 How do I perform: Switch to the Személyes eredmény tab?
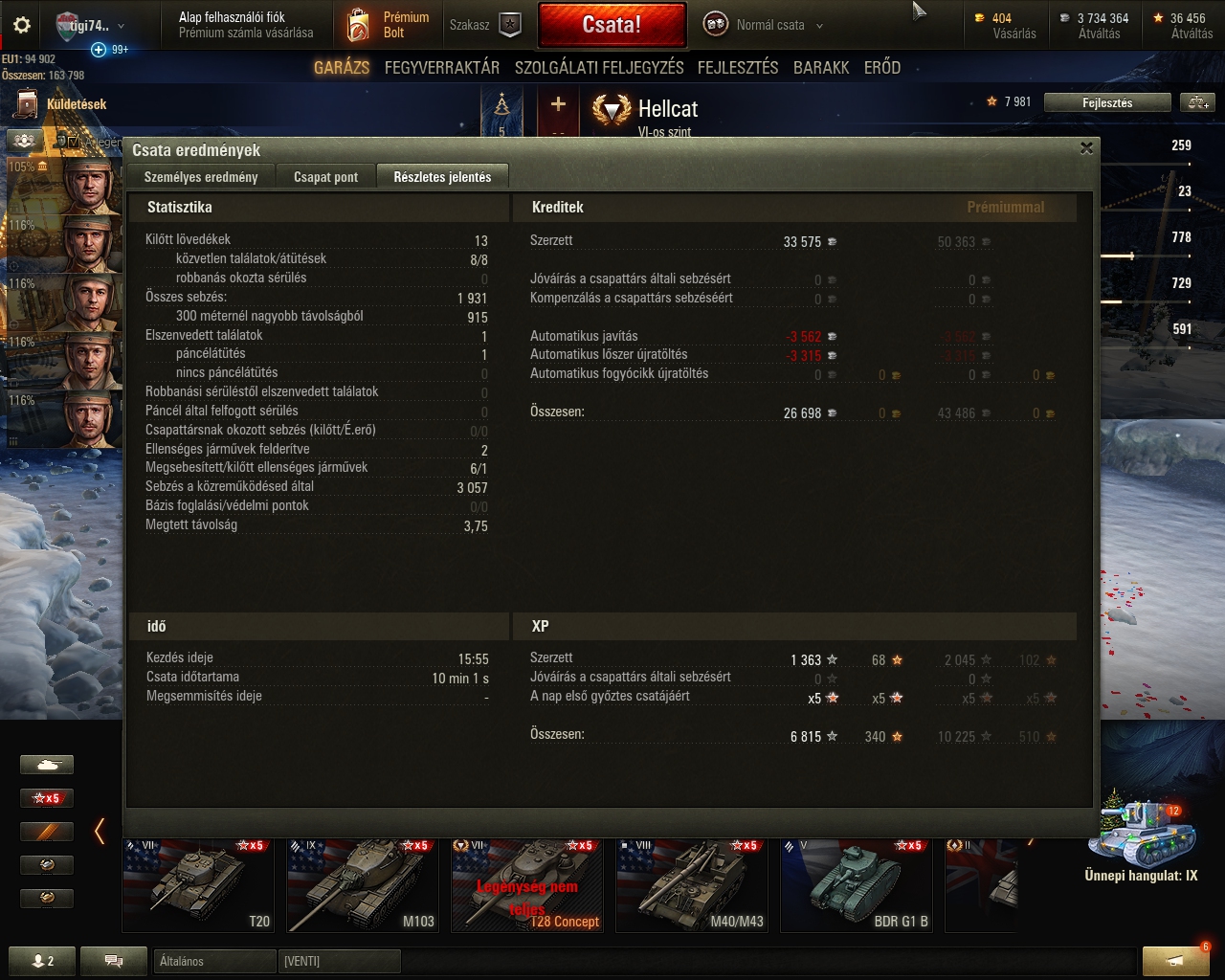pyautogui.click(x=201, y=177)
